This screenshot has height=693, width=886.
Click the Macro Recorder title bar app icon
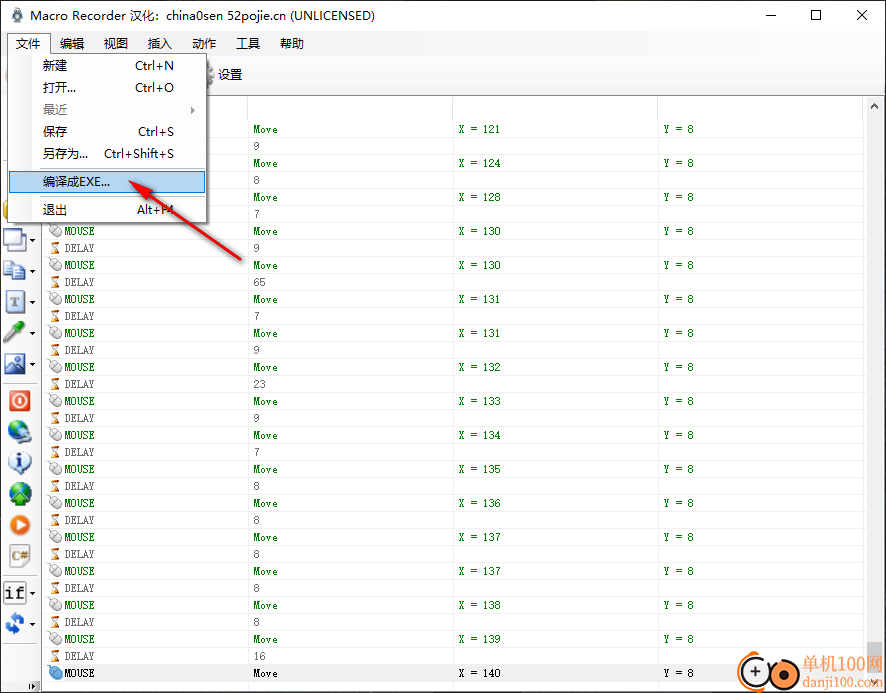[x=18, y=15]
